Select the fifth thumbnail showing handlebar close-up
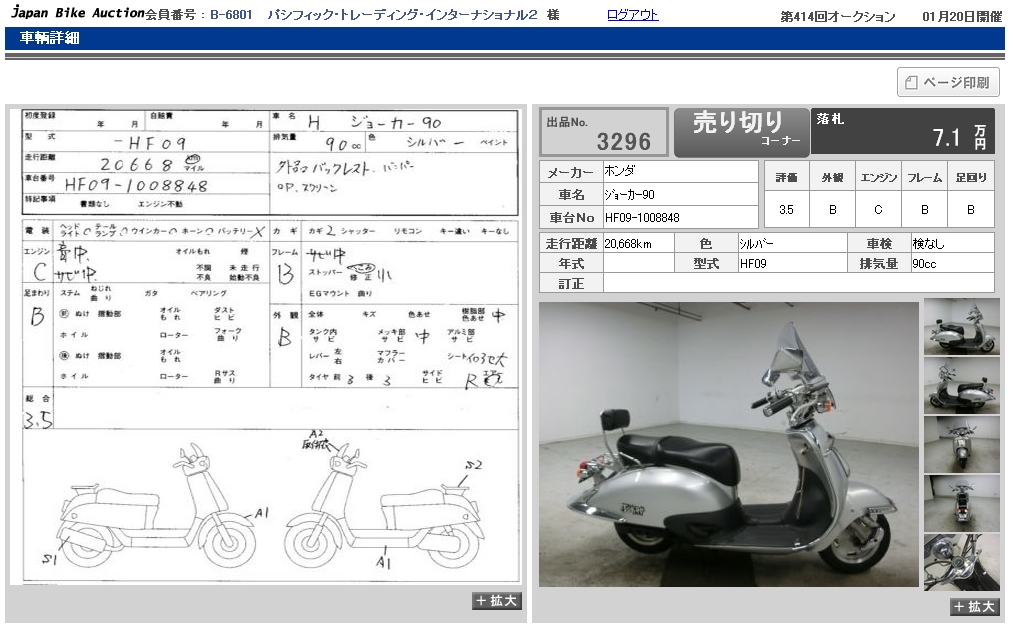This screenshot has height=630, width=1013. click(961, 562)
